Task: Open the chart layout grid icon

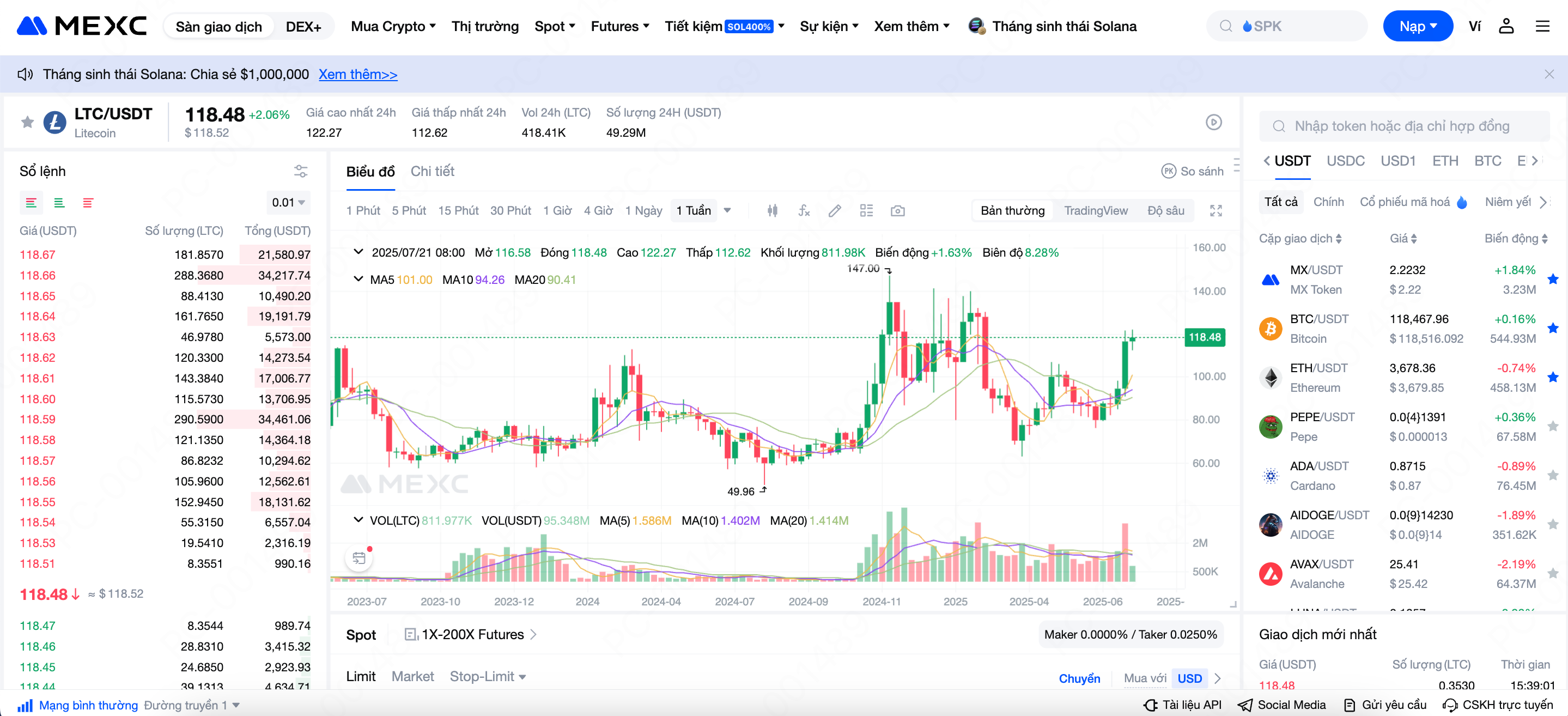Action: 866,211
